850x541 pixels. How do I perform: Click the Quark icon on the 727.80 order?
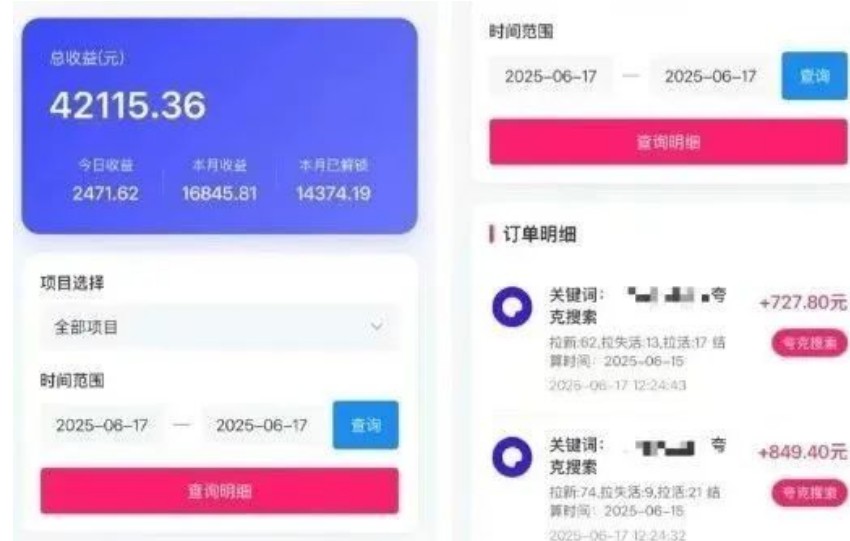pyautogui.click(x=512, y=307)
